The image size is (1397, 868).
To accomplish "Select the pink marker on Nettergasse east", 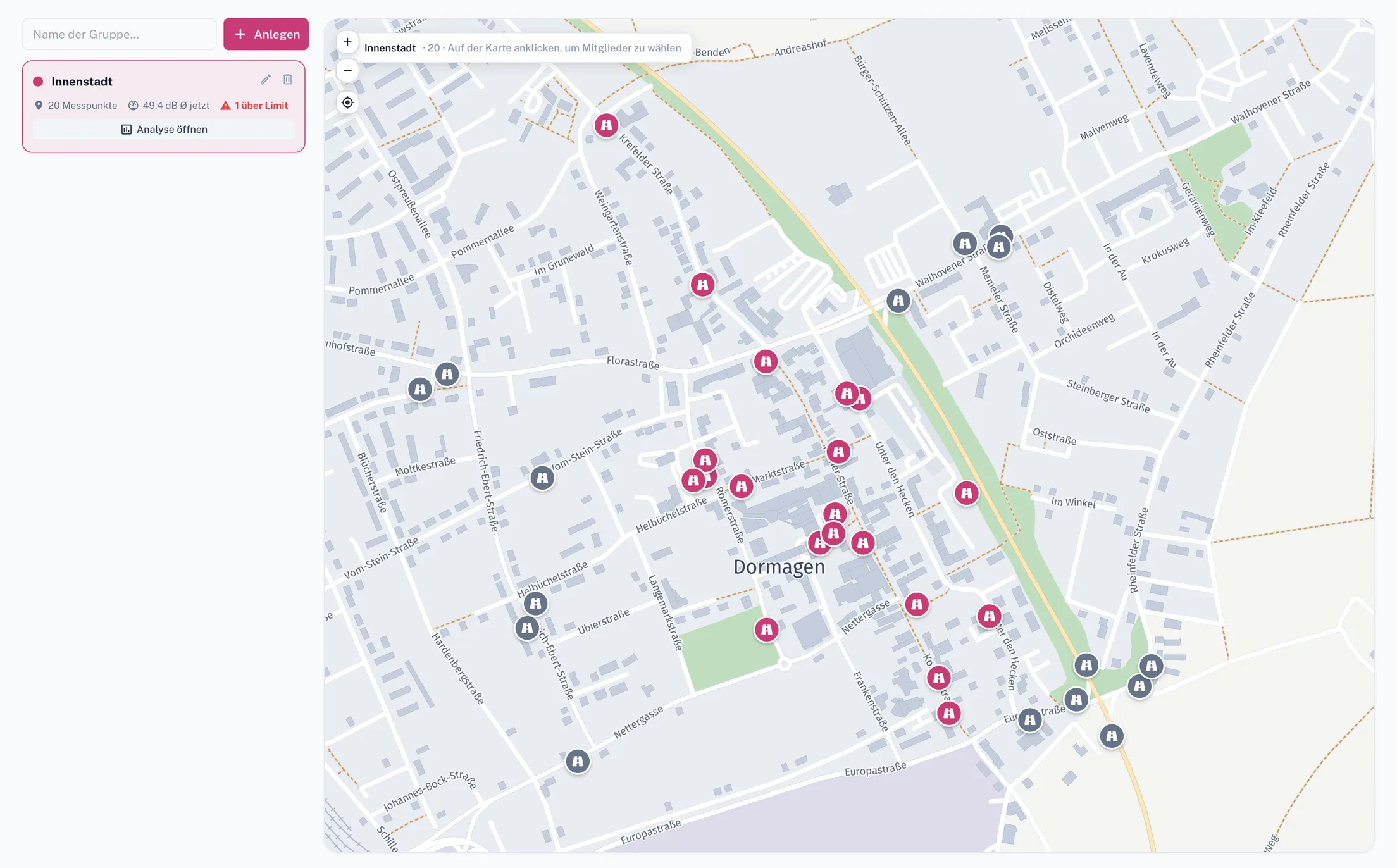I will [x=917, y=604].
